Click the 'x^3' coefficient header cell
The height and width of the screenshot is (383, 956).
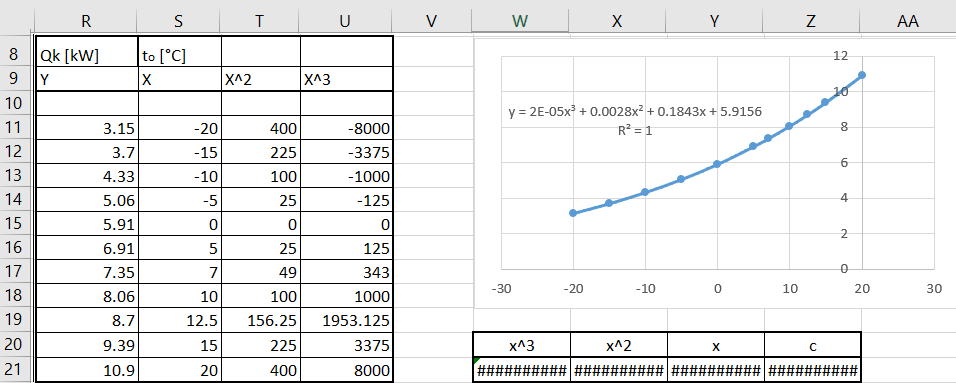coord(521,346)
